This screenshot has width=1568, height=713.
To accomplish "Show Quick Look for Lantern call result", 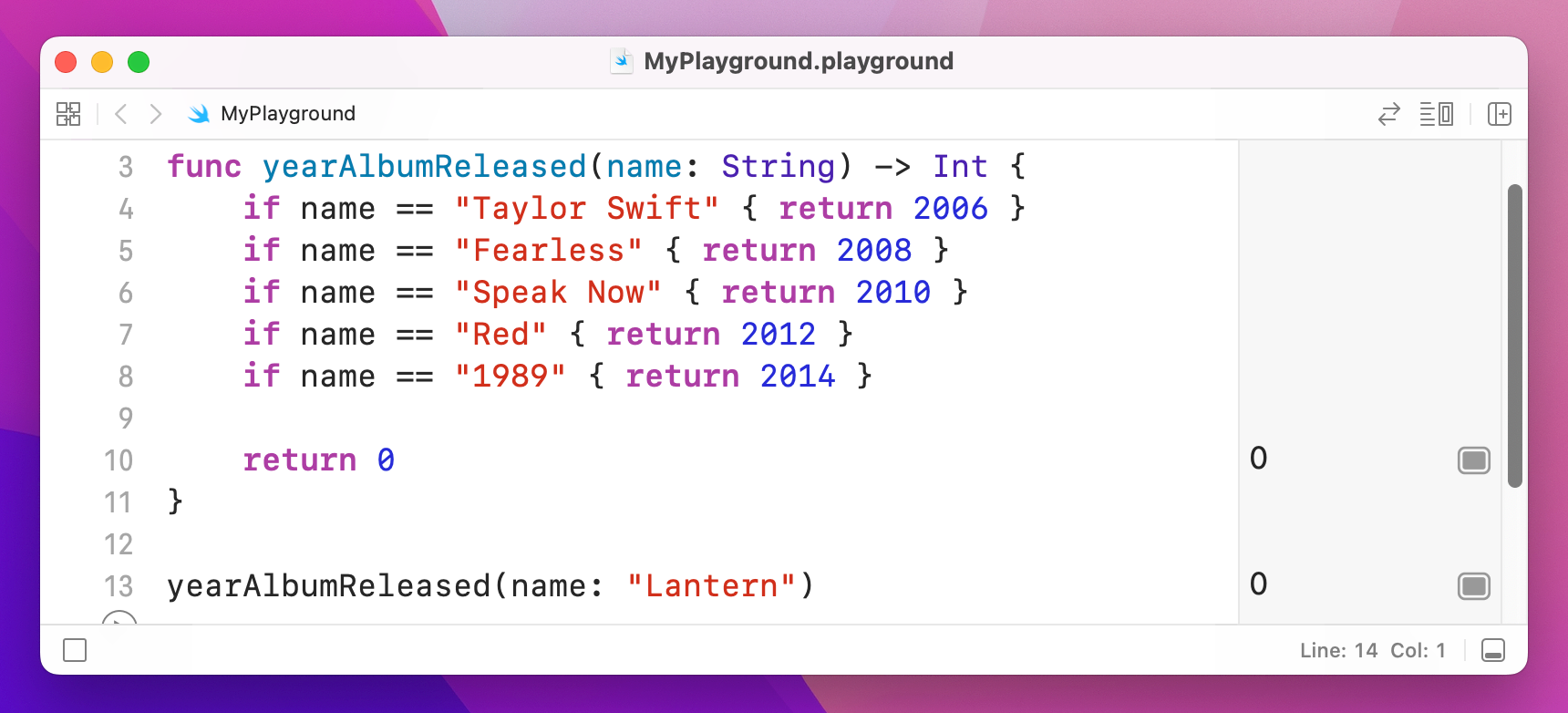I will [1473, 585].
